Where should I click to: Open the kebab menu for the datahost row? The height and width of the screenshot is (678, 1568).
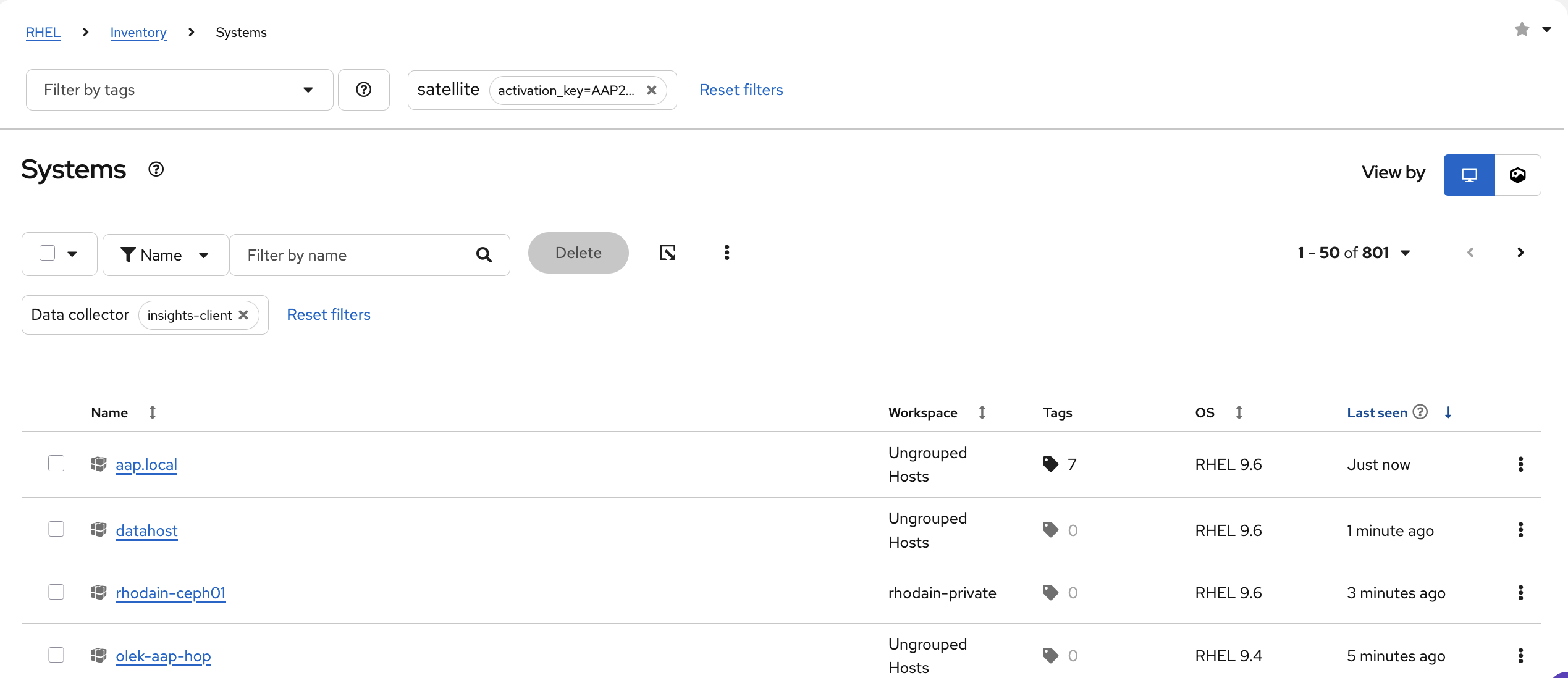pyautogui.click(x=1520, y=530)
